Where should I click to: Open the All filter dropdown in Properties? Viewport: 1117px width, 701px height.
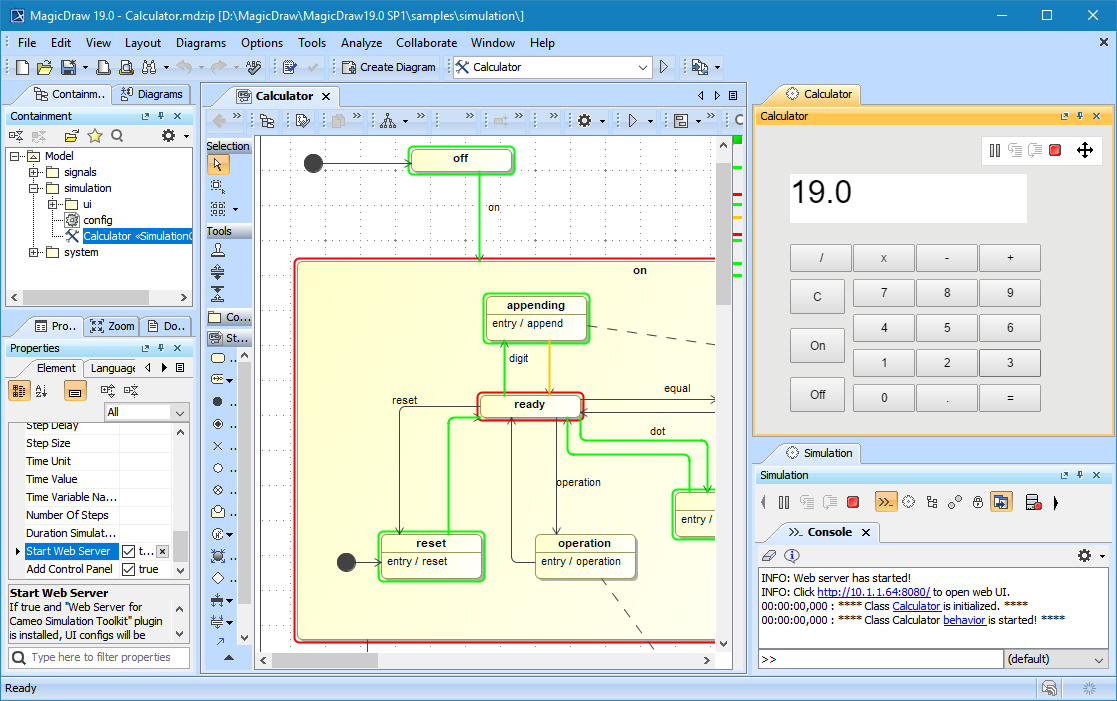(x=179, y=412)
